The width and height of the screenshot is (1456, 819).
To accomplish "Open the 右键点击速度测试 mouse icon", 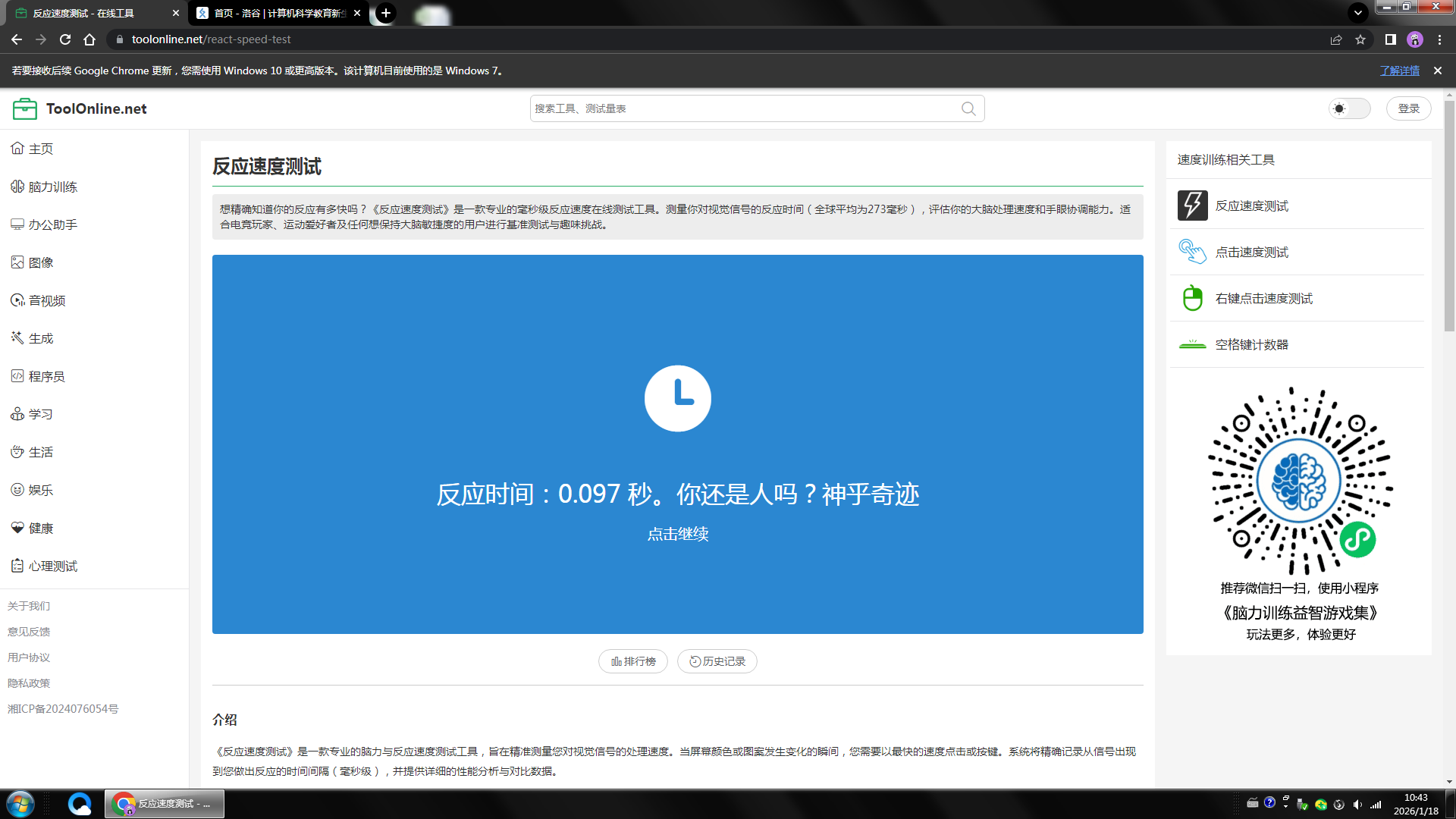I will pyautogui.click(x=1192, y=298).
